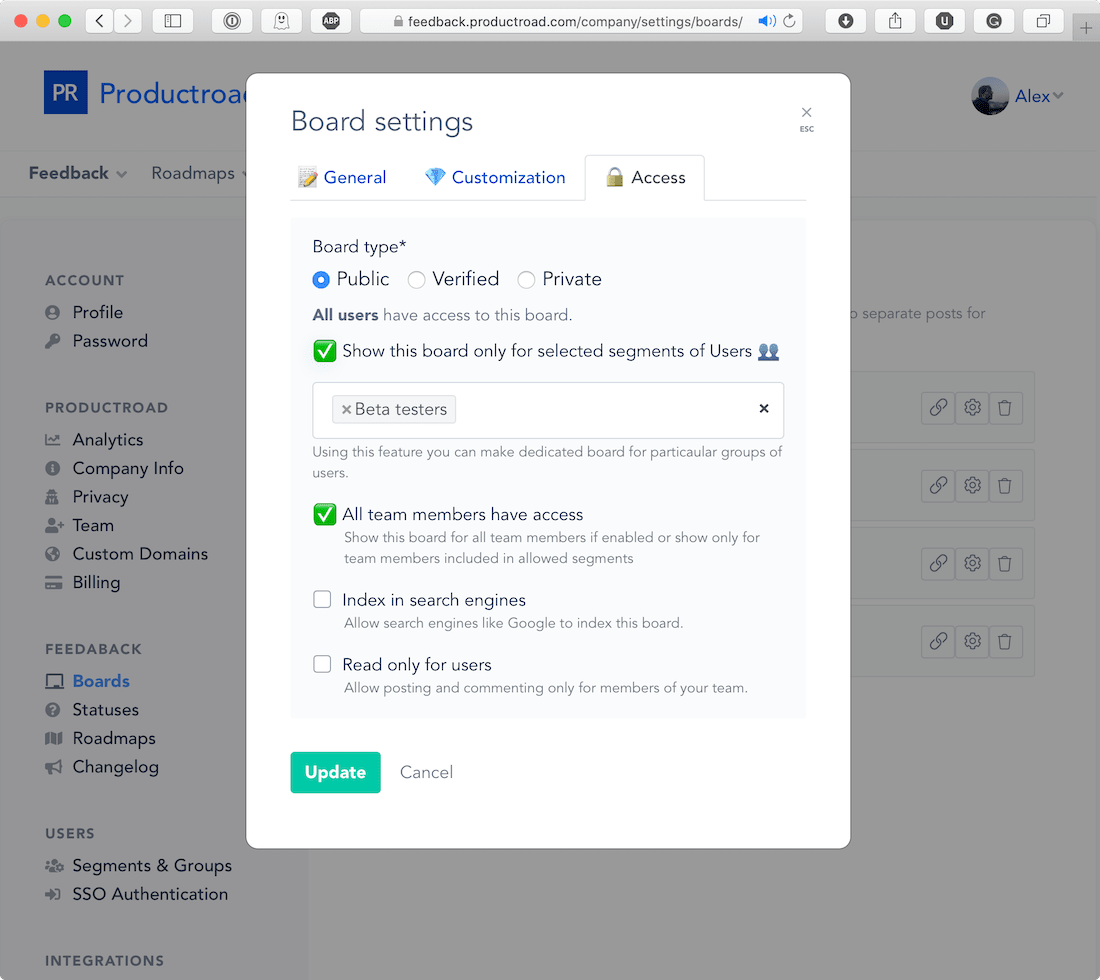Enable Index in search engines
The image size is (1100, 980).
[x=322, y=599]
